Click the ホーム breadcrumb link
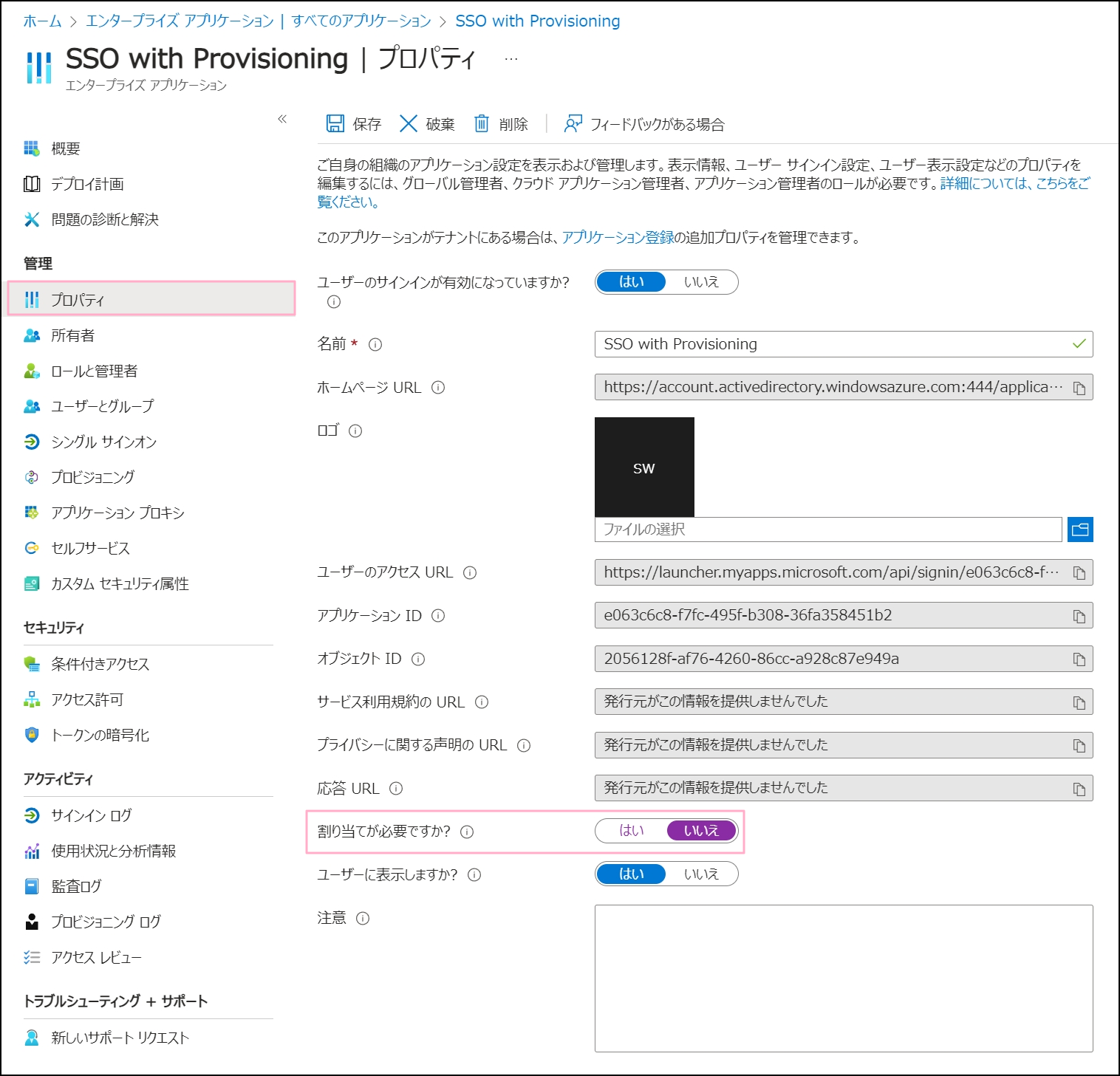The width and height of the screenshot is (1120, 1076). (42, 21)
